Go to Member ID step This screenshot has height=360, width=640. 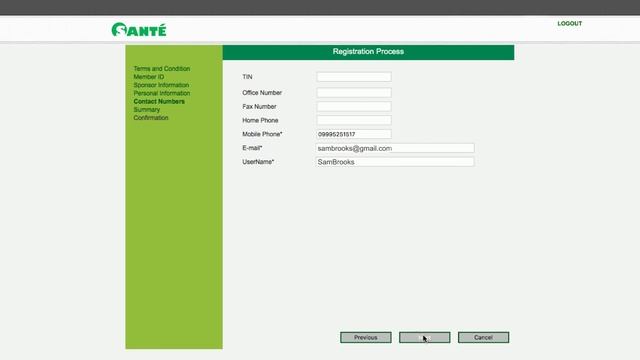[149, 77]
